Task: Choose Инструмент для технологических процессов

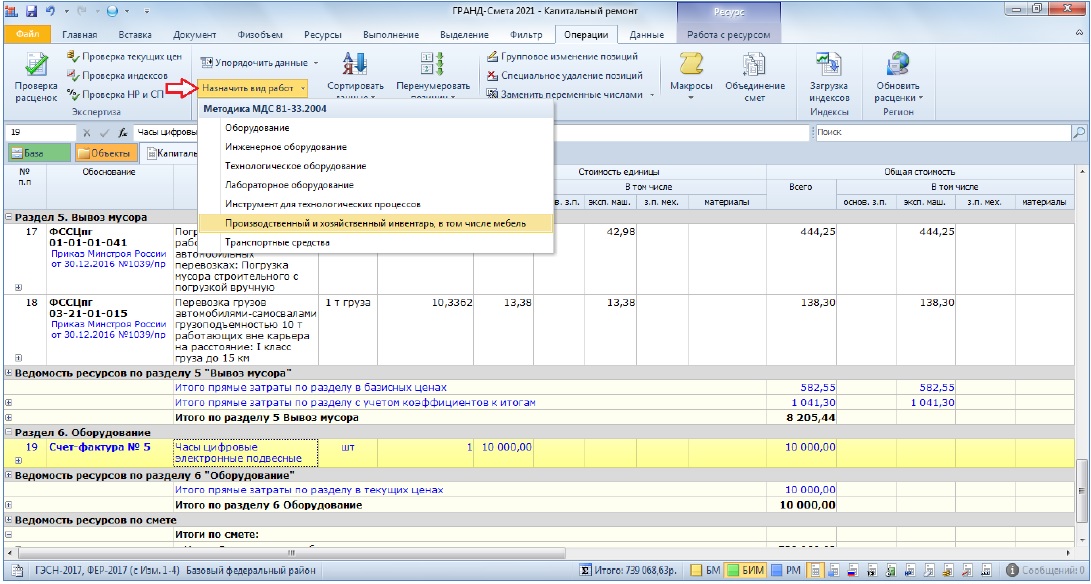Action: [x=376, y=205]
